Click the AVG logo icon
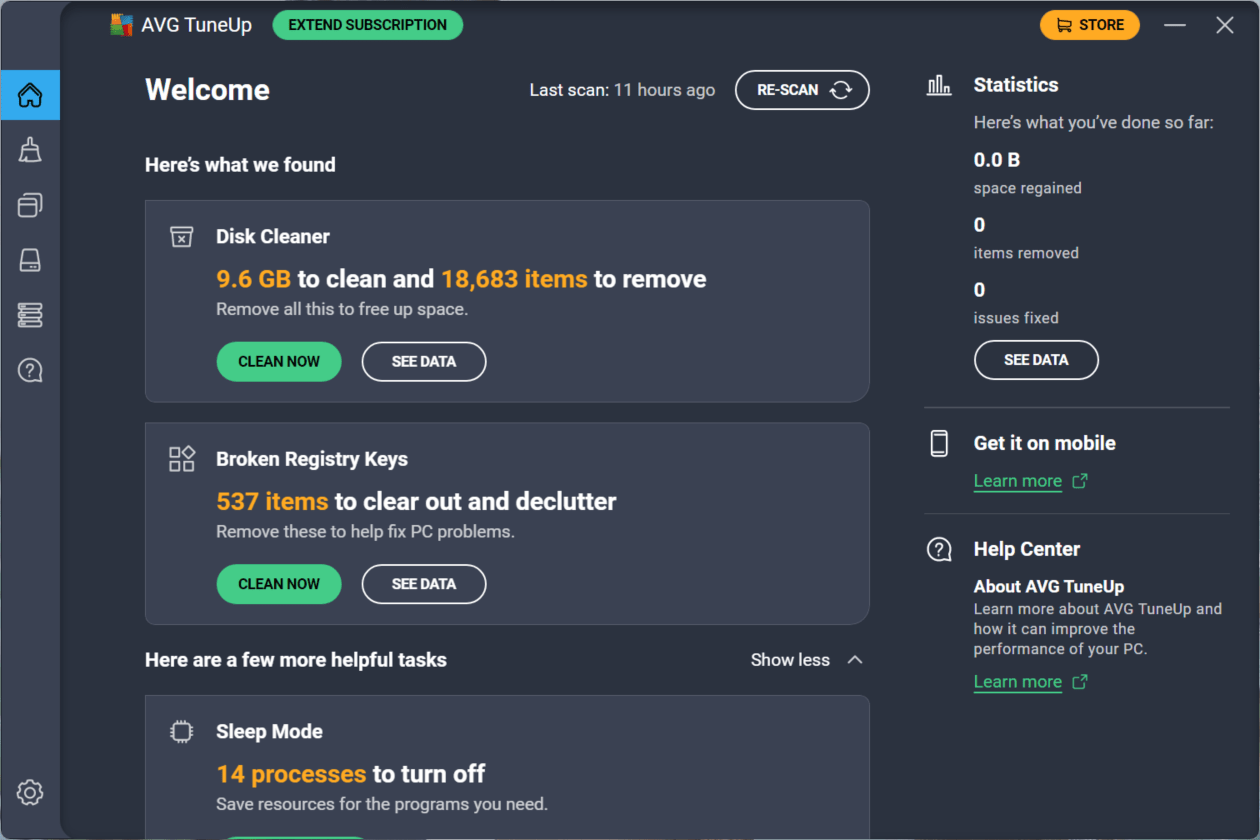The height and width of the screenshot is (840, 1260). 122,25
